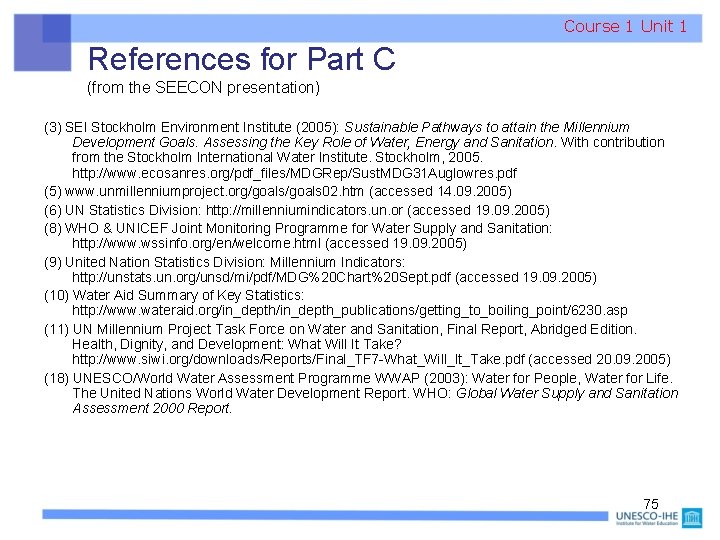Open the ecosanres.org SustMDG31Auglowres.pdf link
The image size is (720, 540).
tap(294, 173)
